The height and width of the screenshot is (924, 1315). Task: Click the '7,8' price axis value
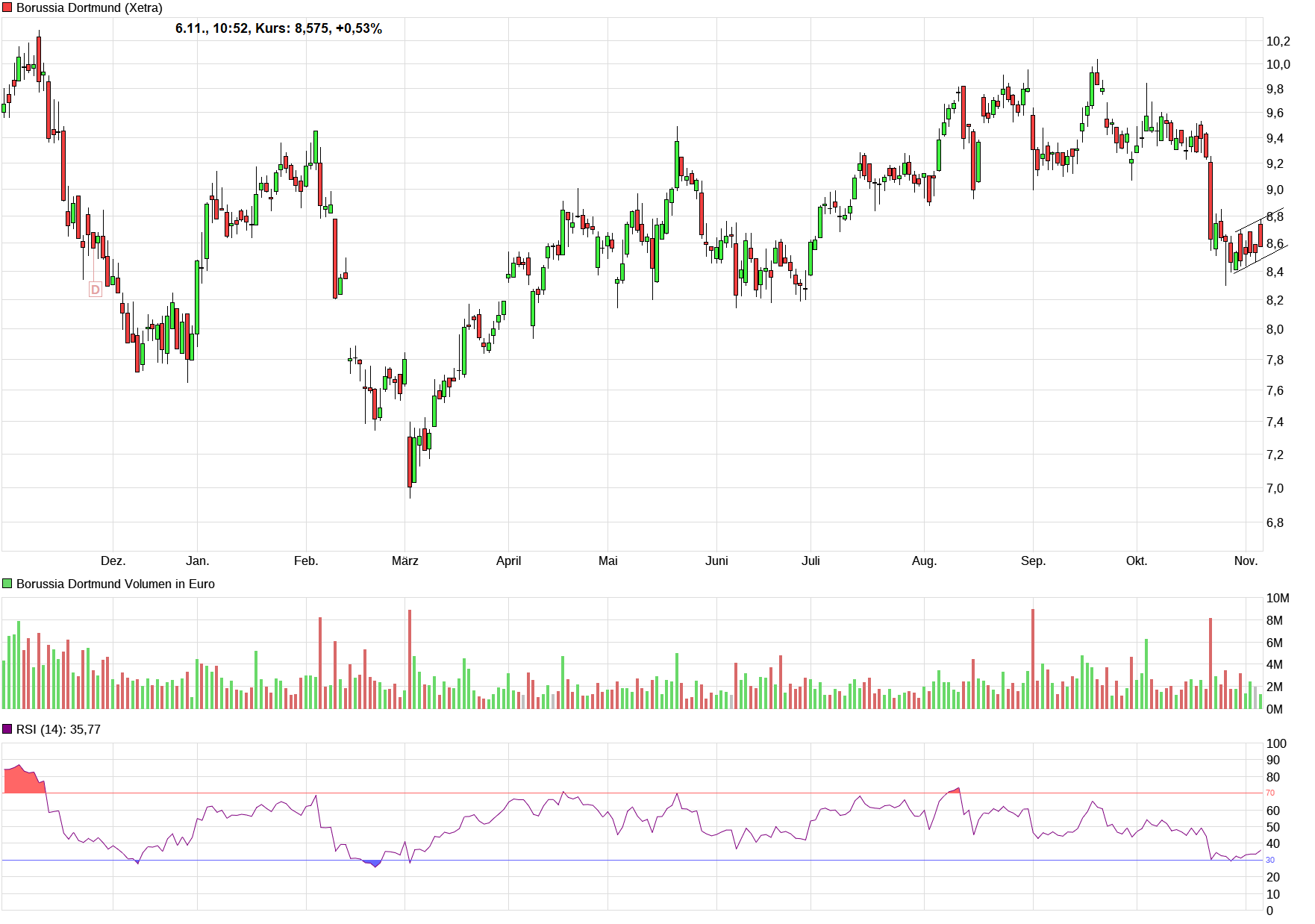coord(1275,360)
